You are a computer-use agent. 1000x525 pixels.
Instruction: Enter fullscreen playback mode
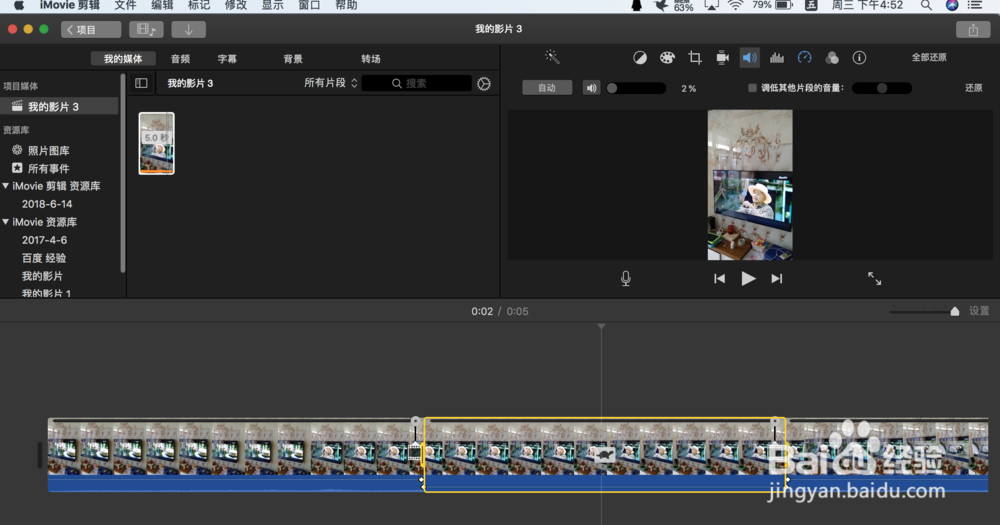(874, 278)
